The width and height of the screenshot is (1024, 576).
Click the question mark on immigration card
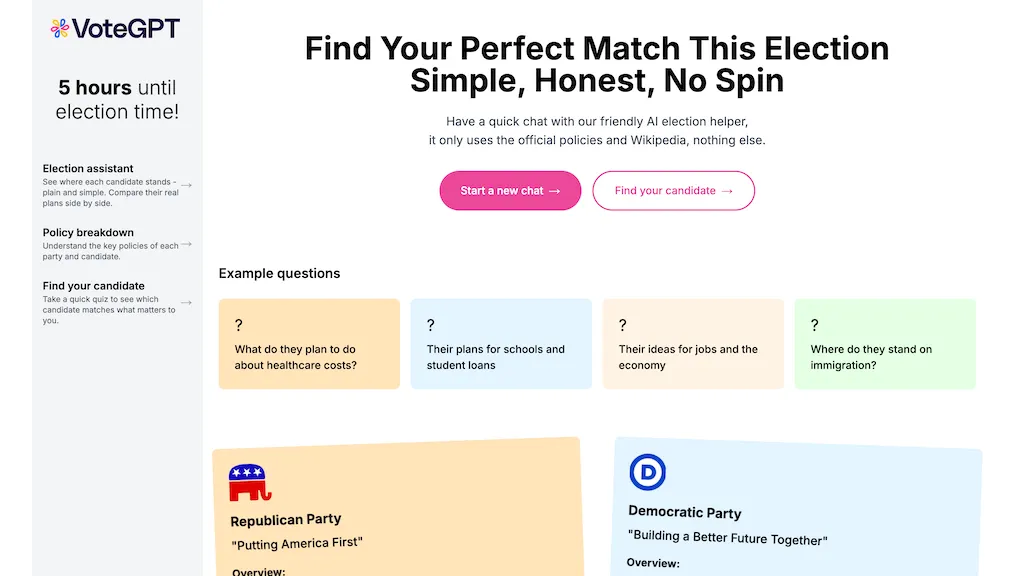tap(814, 325)
